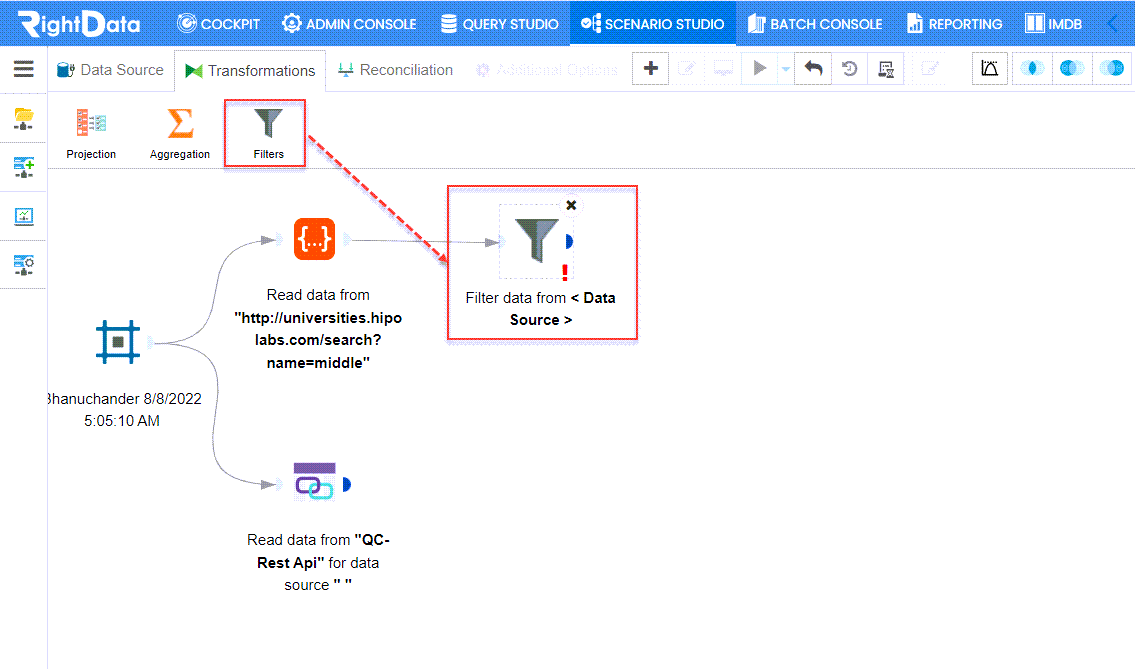Select the Projection transformation
The width and height of the screenshot is (1135, 669).
click(x=91, y=133)
